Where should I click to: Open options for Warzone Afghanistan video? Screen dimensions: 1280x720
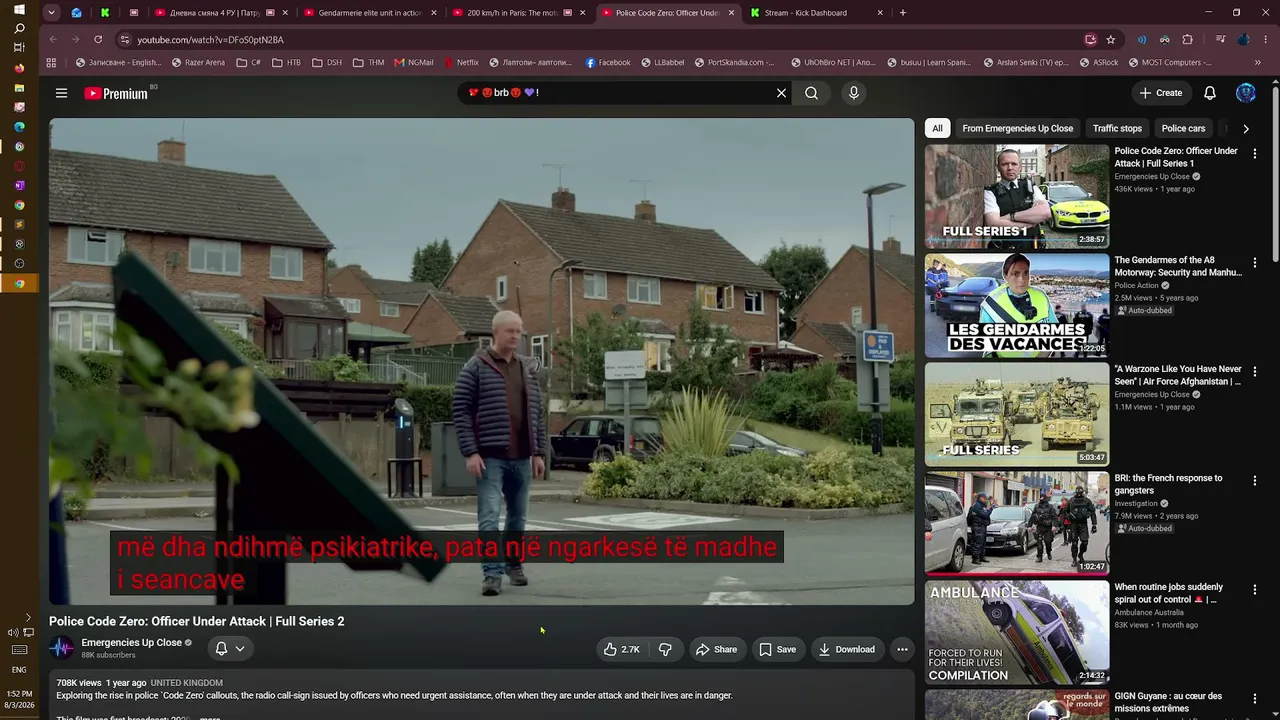tap(1255, 372)
